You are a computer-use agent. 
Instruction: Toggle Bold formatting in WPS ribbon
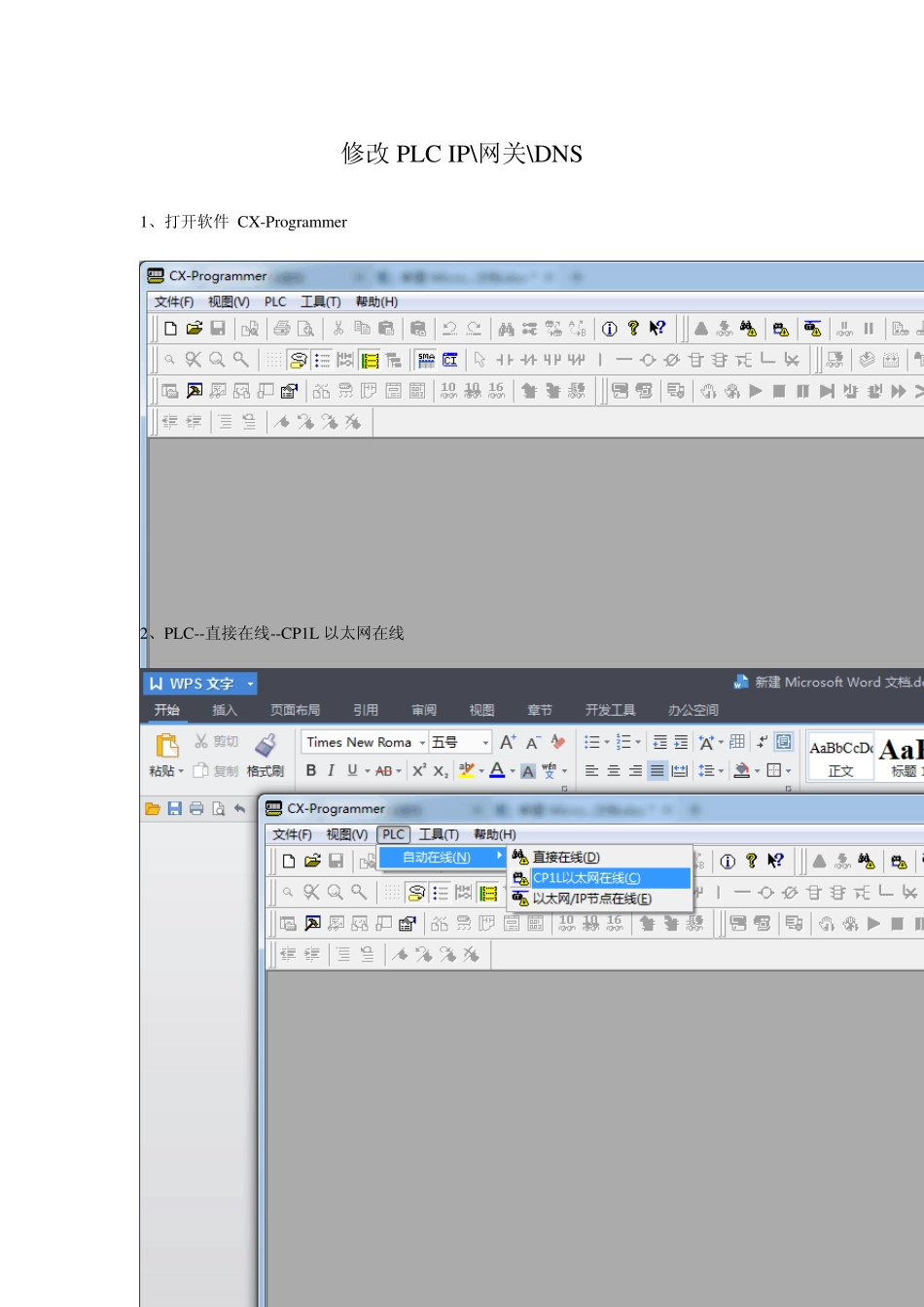point(311,770)
